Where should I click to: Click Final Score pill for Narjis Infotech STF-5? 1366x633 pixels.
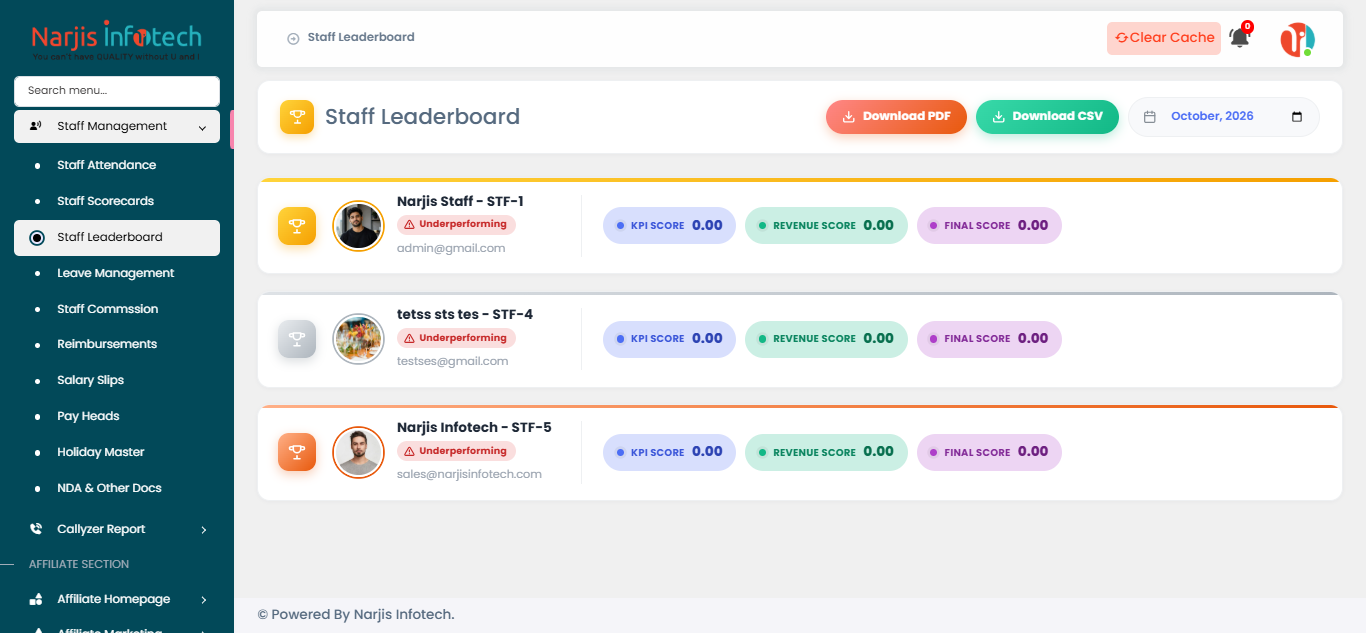989,452
